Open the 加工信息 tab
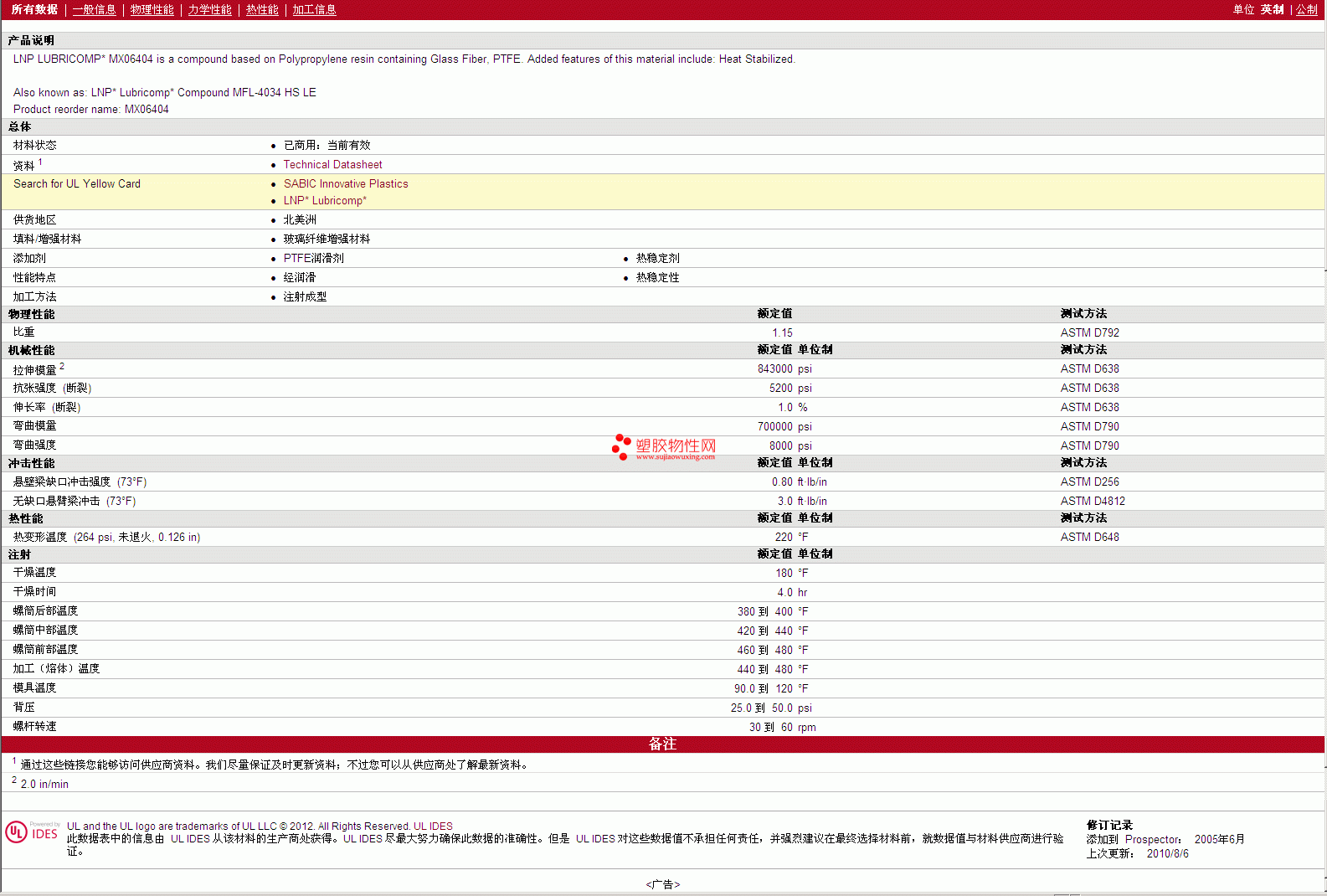The image size is (1327, 896). click(315, 9)
